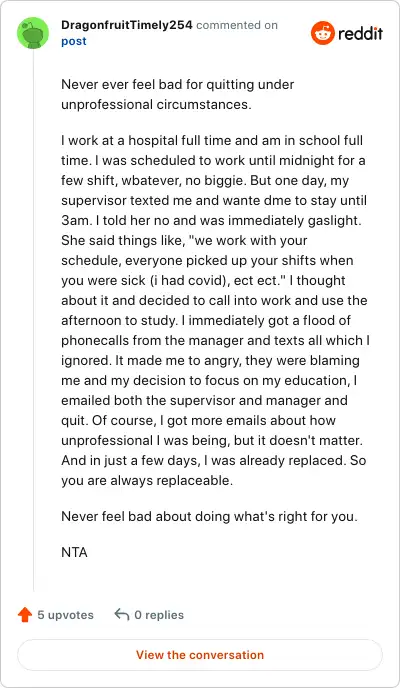
Task: Click "Never feel bad about doing what's right" sentence
Action: 209,516
